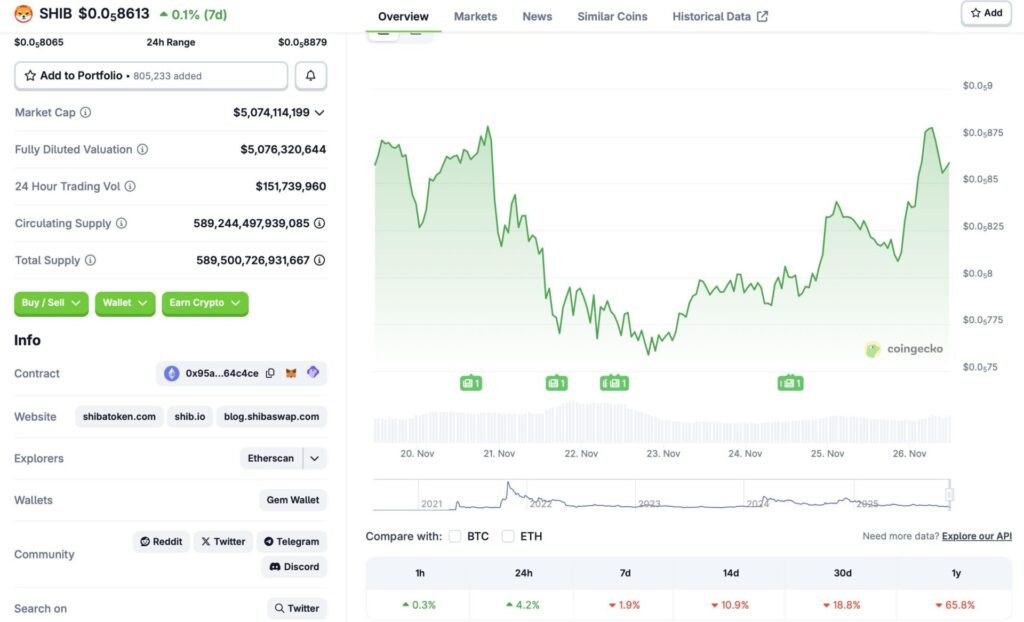The image size is (1024, 622).
Task: Enable the BTC comparison checkbox
Action: 455,536
